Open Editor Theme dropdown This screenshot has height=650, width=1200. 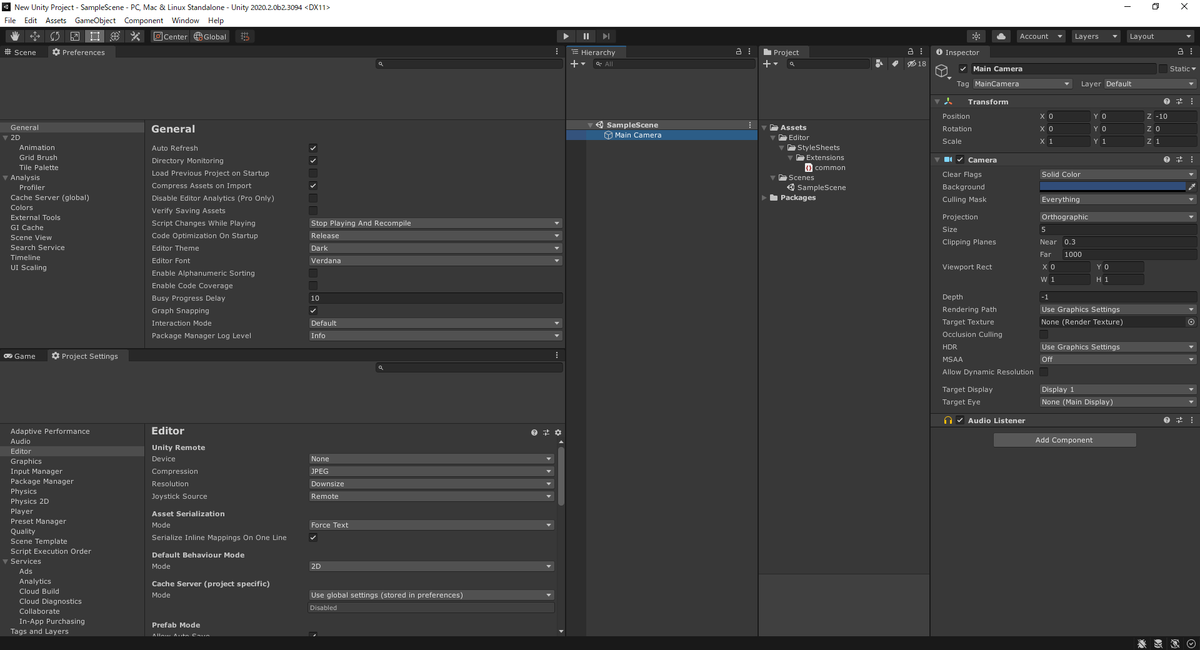point(435,248)
